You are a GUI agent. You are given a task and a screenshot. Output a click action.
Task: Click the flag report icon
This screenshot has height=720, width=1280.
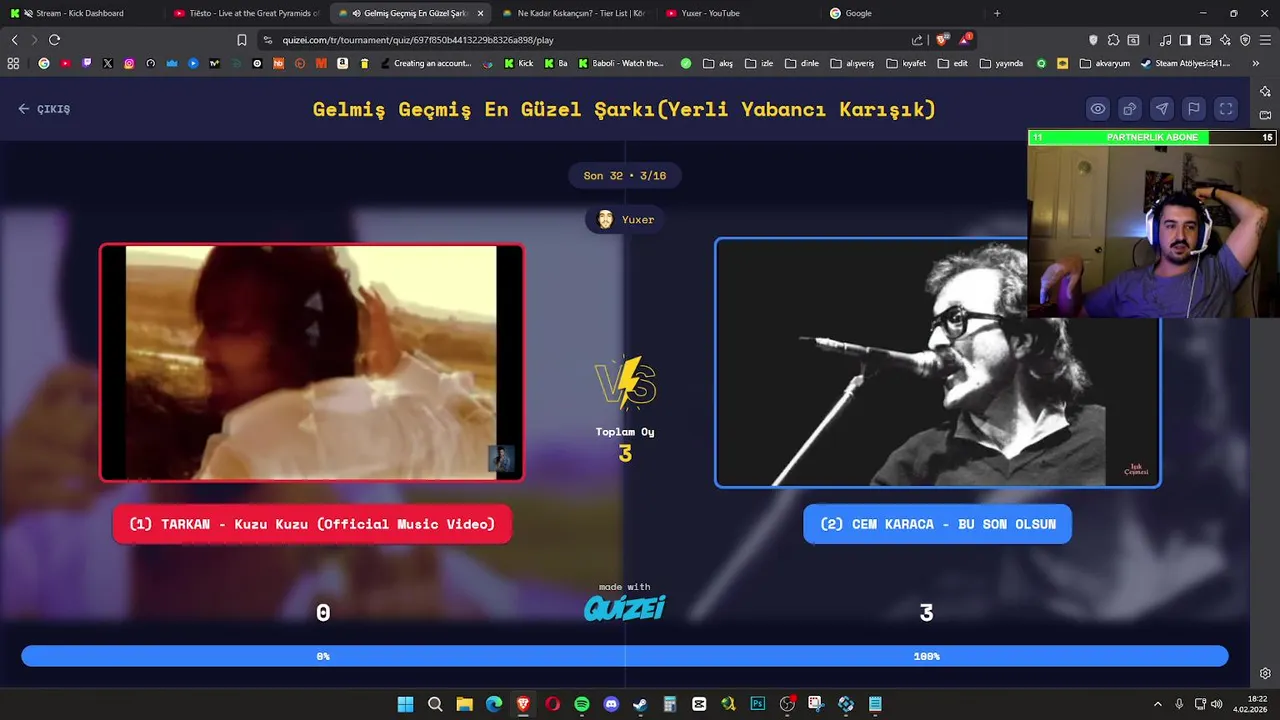(x=1194, y=109)
